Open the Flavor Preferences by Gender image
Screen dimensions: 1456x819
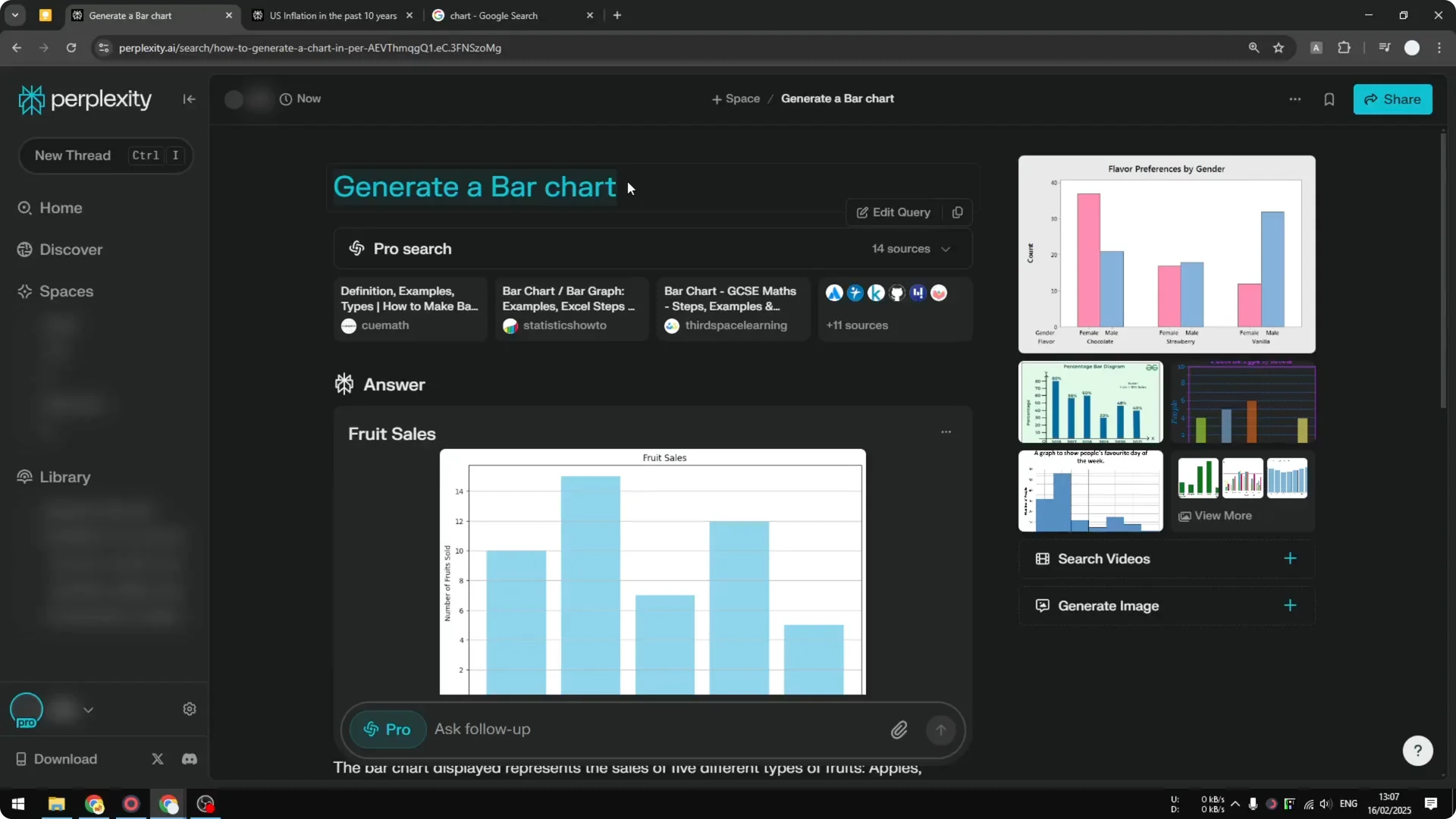pyautogui.click(x=1166, y=254)
